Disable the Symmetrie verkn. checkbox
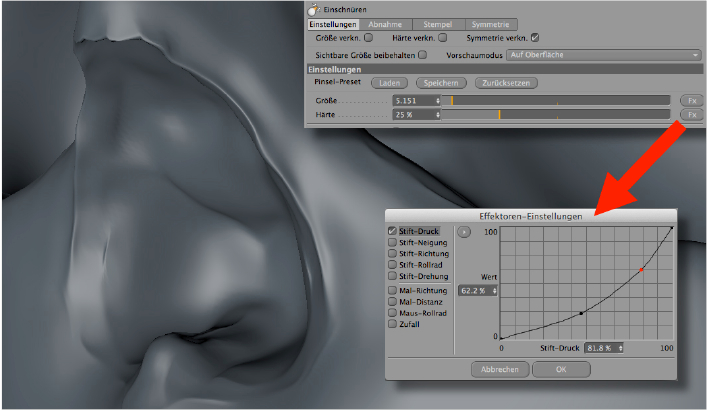The width and height of the screenshot is (709, 410). (534, 38)
